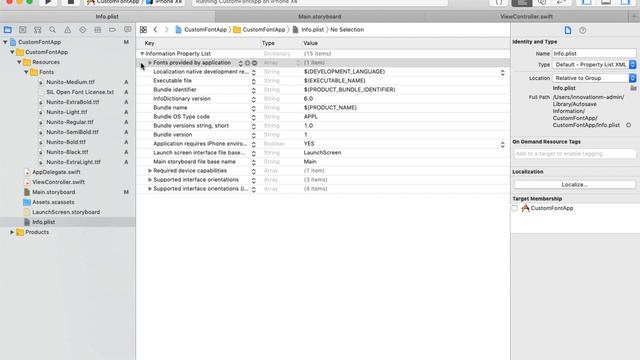This screenshot has height=360, width=640.
Task: Open the Source Control navigator
Action: (x=22, y=30)
